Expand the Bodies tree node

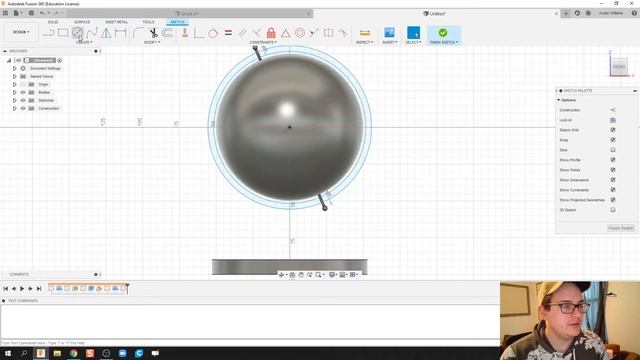(x=14, y=92)
